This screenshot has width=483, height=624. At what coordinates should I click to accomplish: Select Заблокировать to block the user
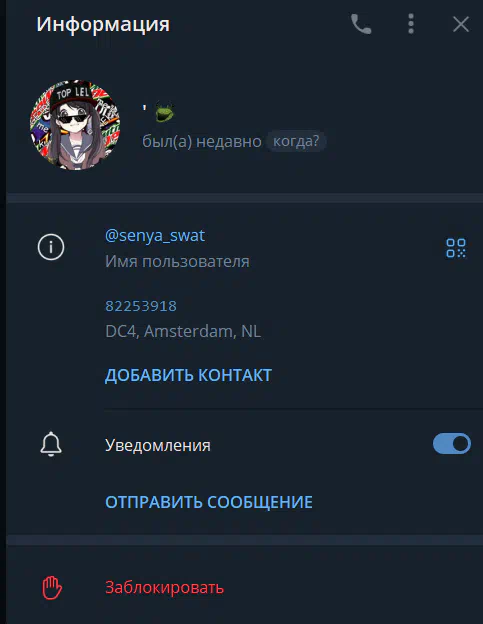[x=164, y=588]
